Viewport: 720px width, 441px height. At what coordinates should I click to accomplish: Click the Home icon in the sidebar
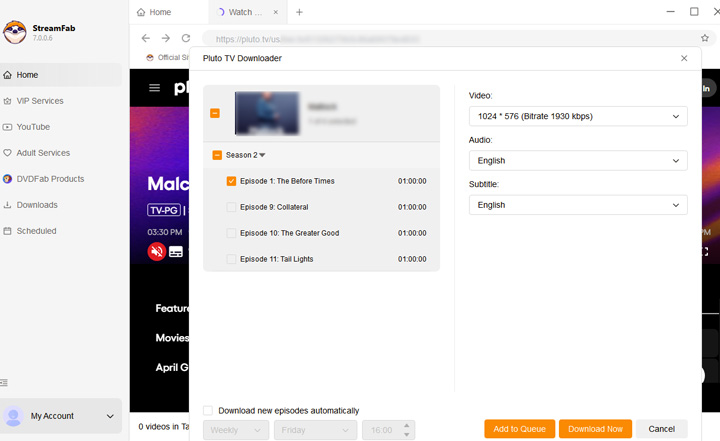point(7,75)
